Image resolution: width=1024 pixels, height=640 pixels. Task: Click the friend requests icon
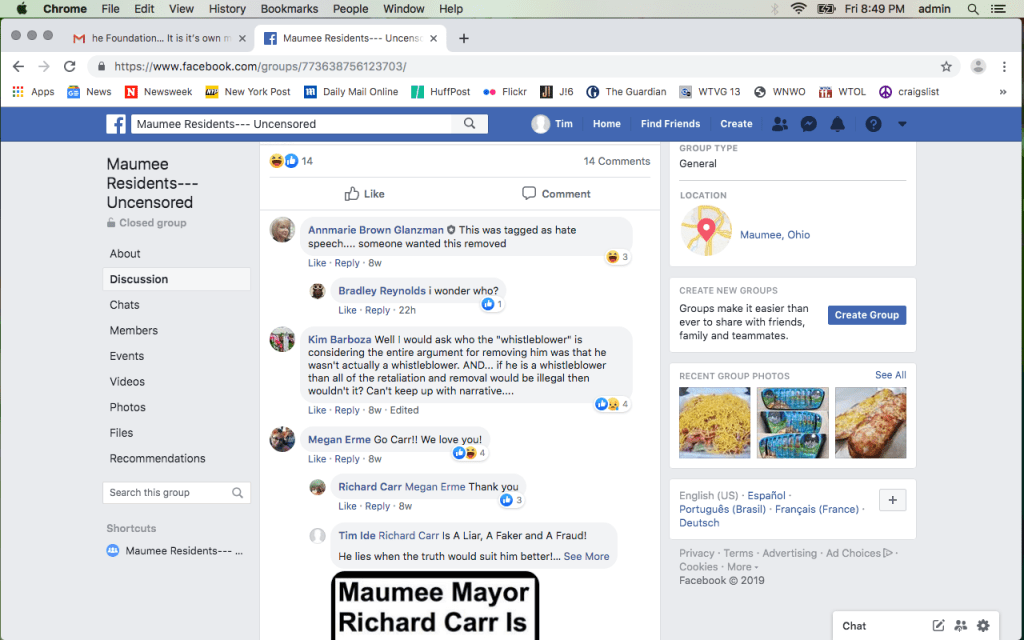pyautogui.click(x=780, y=124)
